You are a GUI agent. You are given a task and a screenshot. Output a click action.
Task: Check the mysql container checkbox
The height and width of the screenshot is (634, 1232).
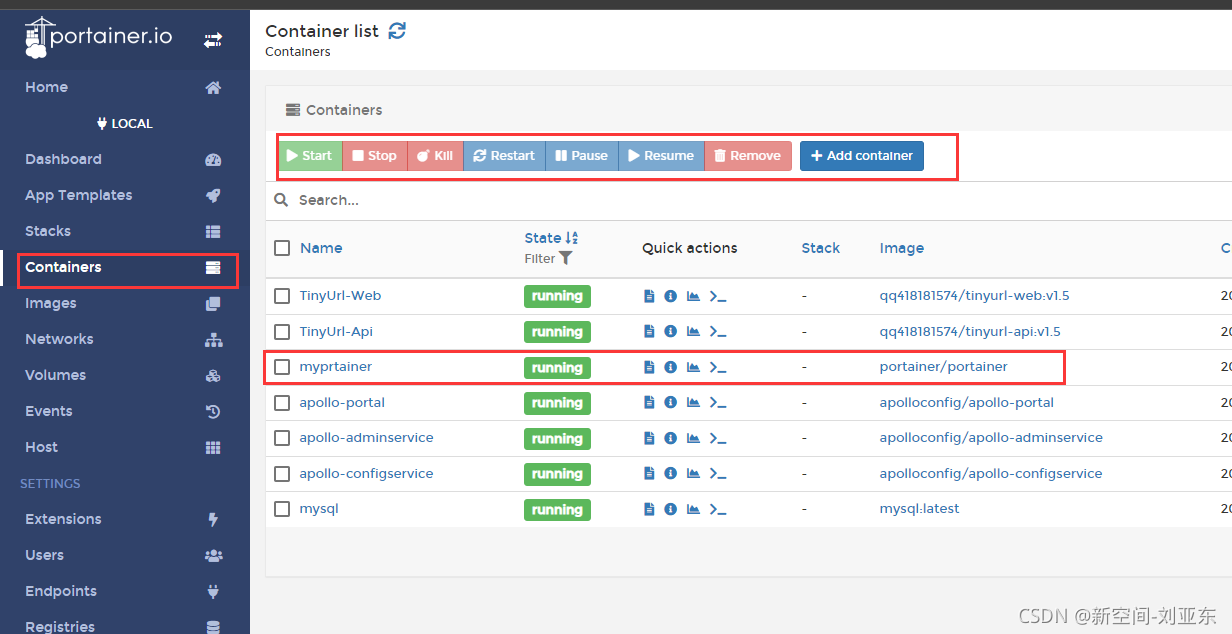282,509
